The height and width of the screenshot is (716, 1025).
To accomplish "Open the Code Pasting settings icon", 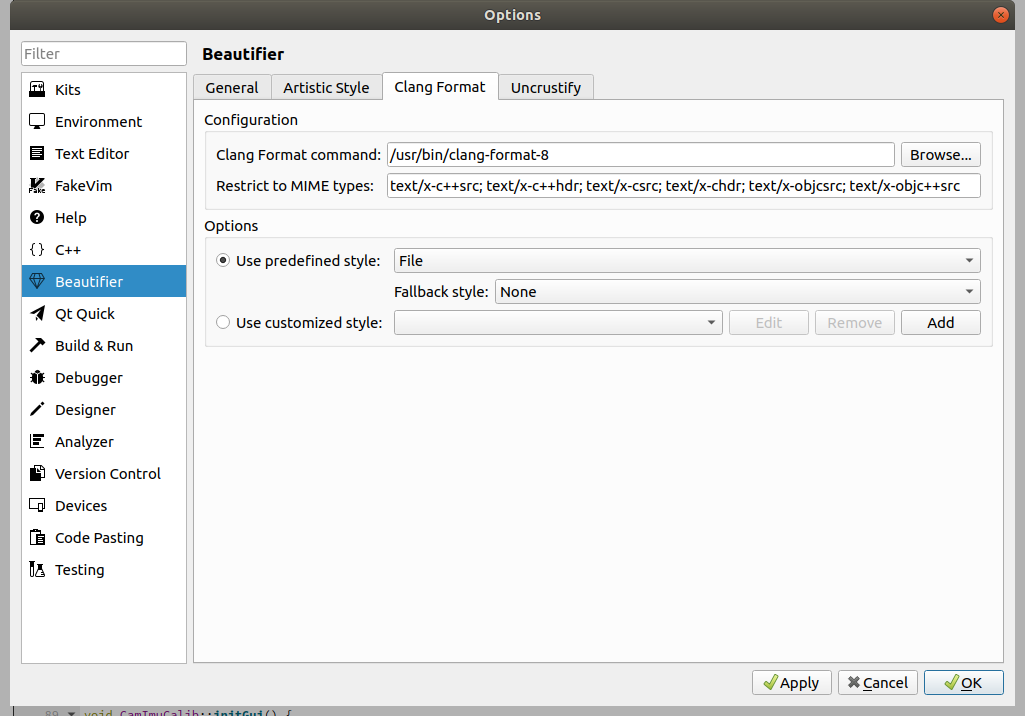I will tap(40, 537).
